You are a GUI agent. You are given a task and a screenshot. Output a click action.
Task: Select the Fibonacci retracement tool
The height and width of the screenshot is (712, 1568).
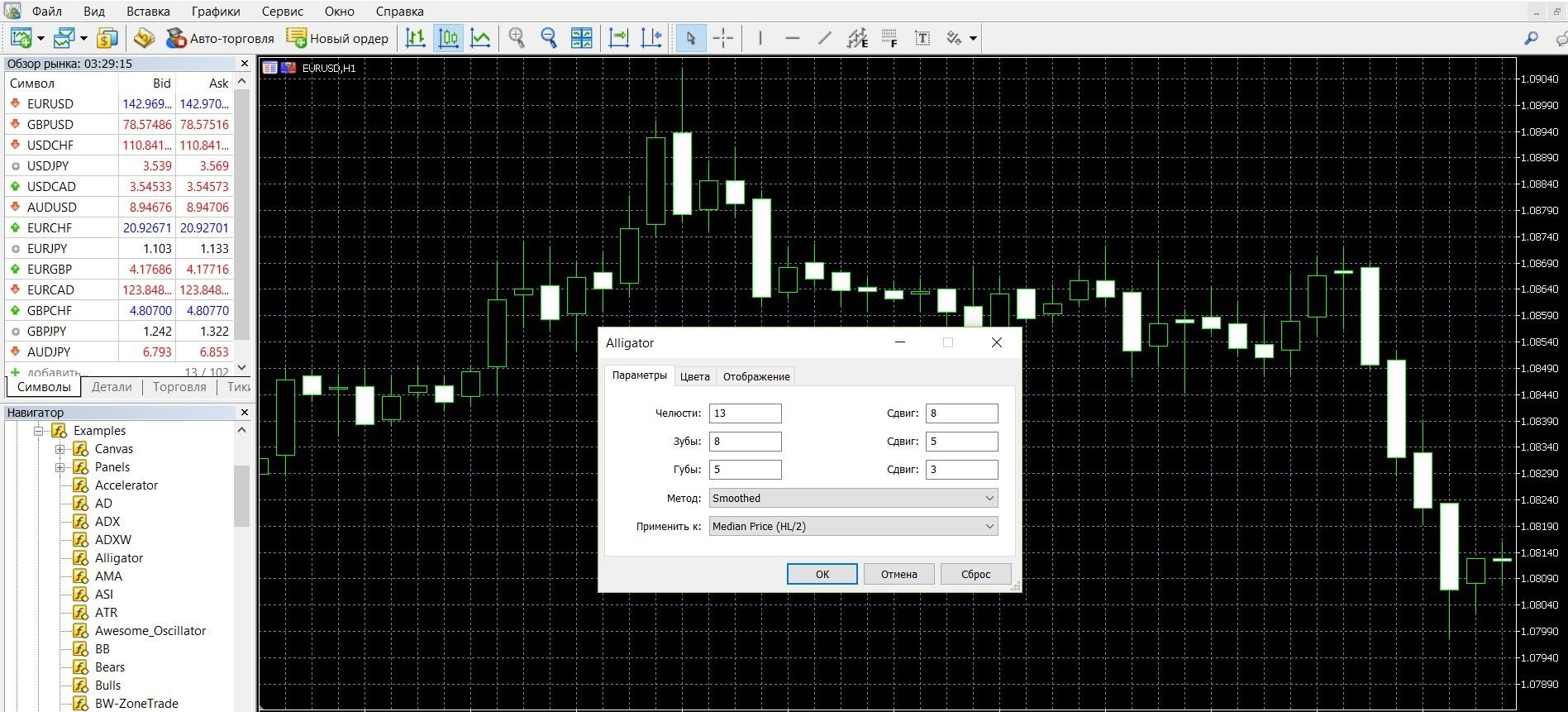889,38
